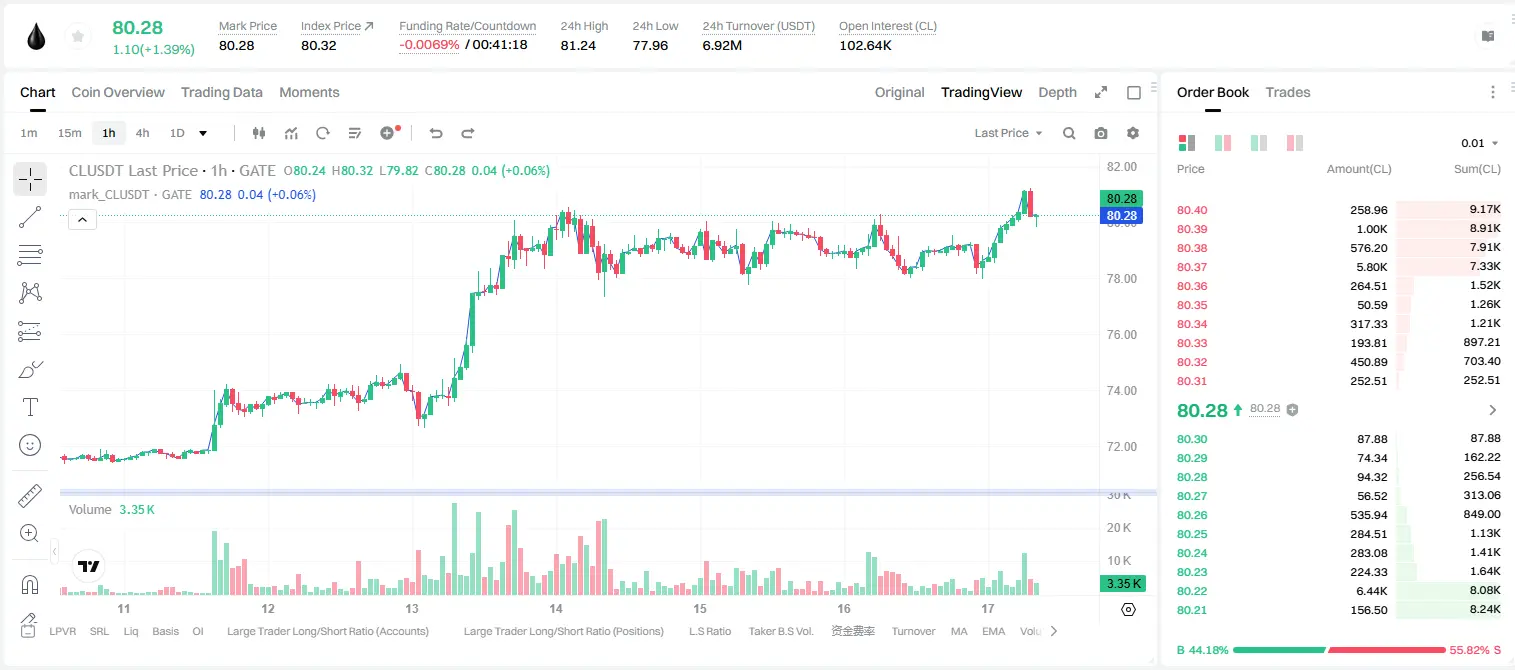The image size is (1515, 670).
Task: Click the 80.37 ask price row
Action: coord(1339,267)
